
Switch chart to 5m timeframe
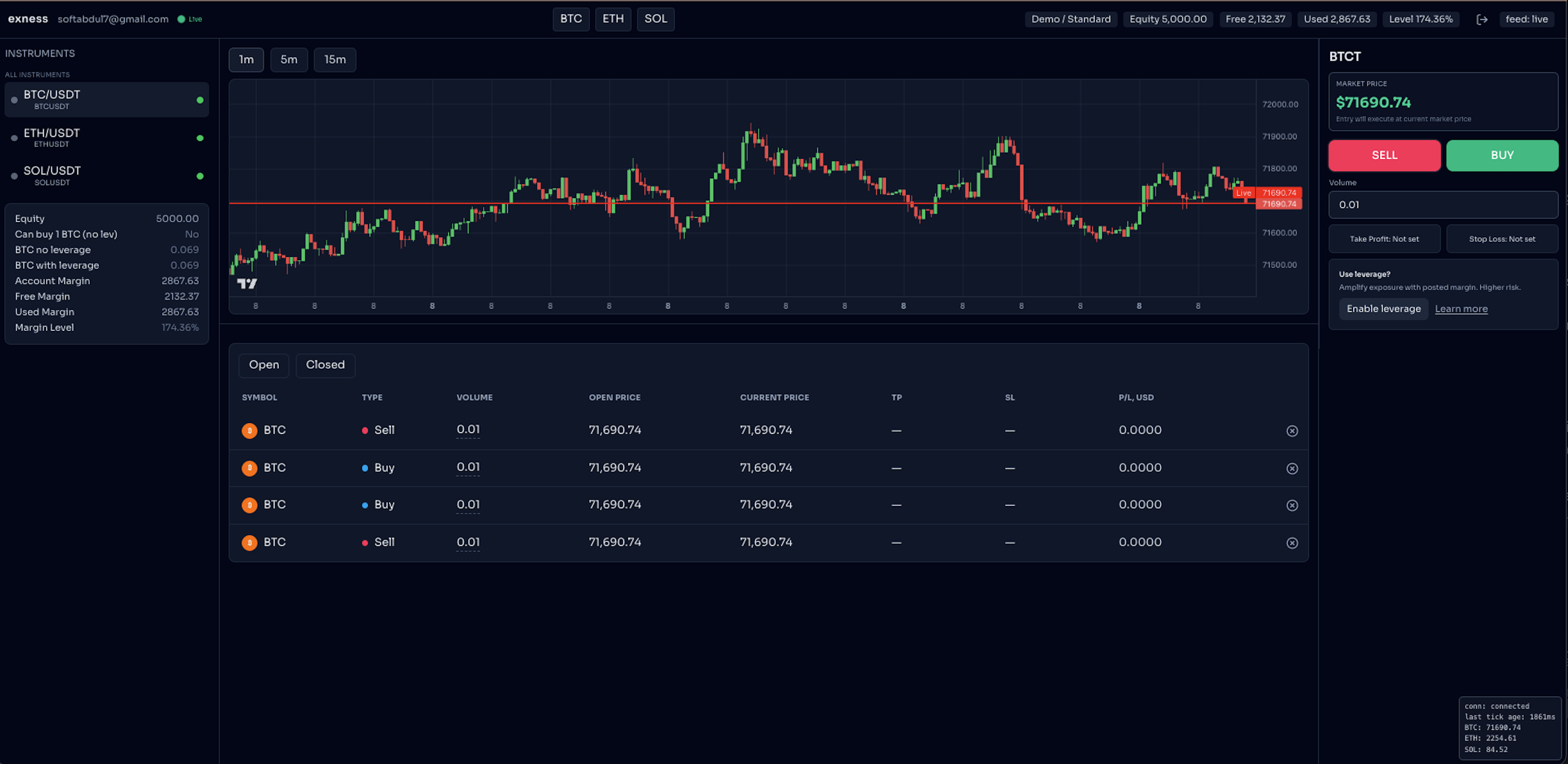tap(288, 59)
